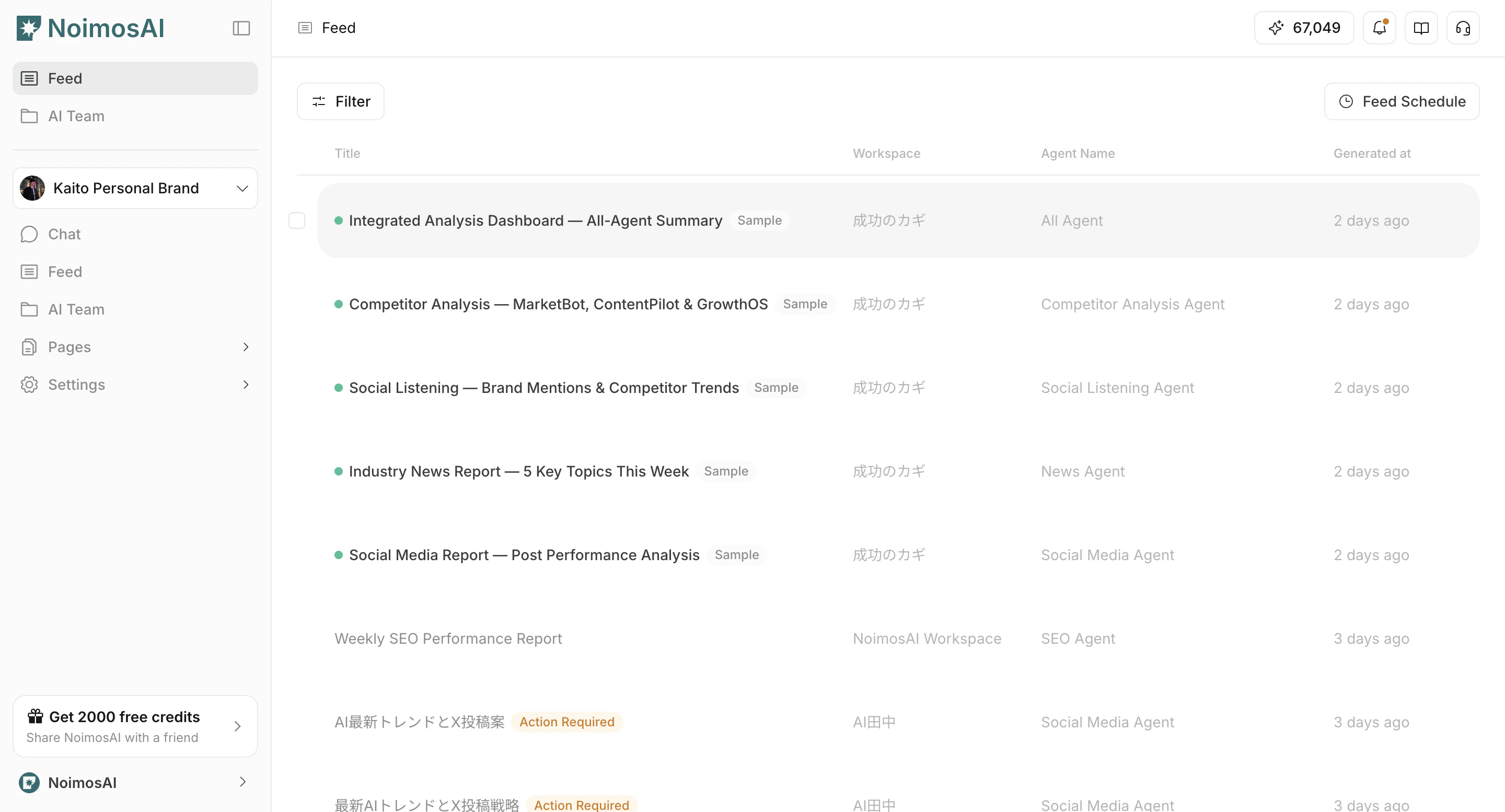The width and height of the screenshot is (1505, 812).
Task: Open the Kaito Personal Brand workspace dropdown
Action: pos(135,188)
